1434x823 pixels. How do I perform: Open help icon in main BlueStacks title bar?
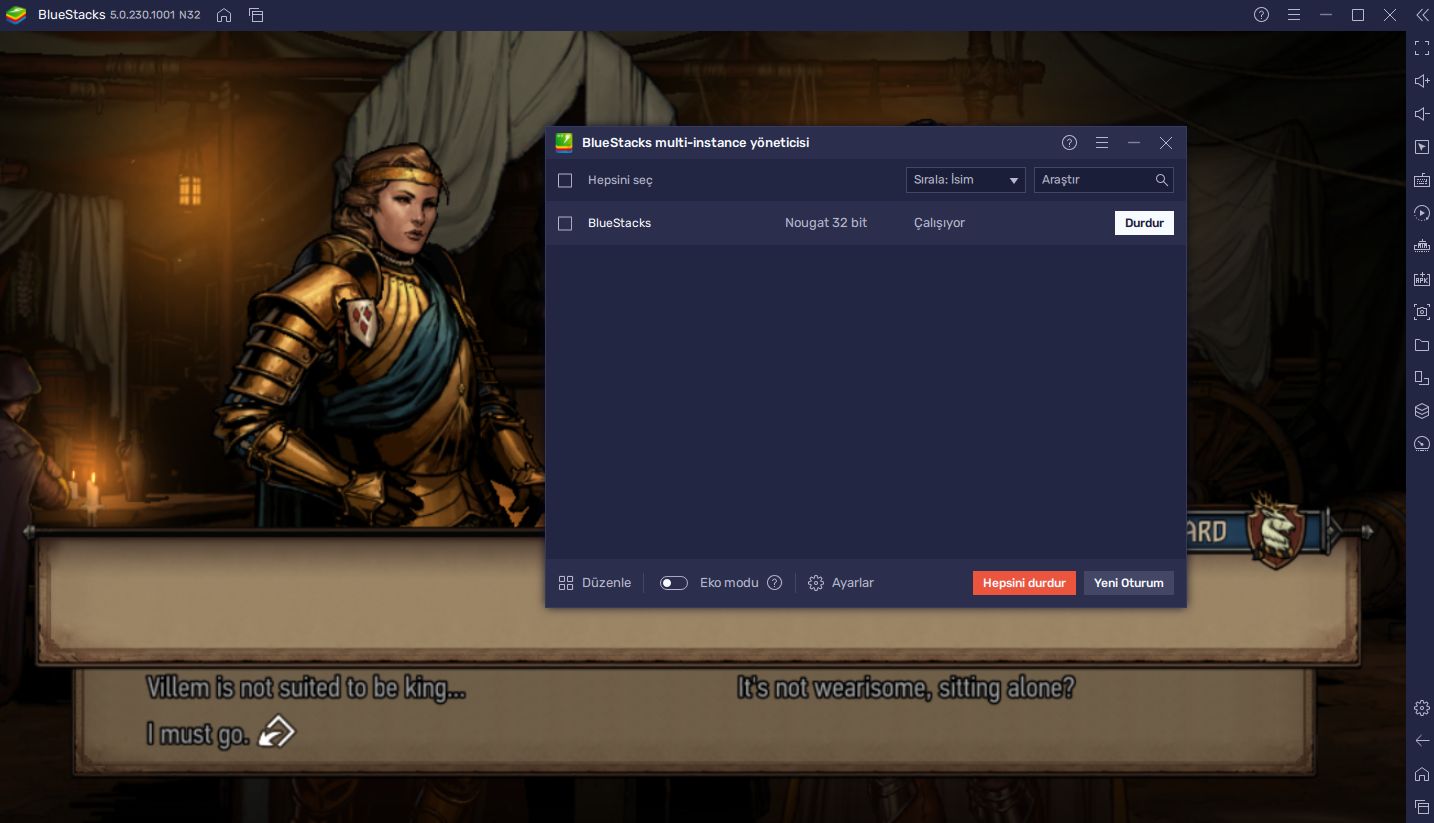pyautogui.click(x=1261, y=15)
